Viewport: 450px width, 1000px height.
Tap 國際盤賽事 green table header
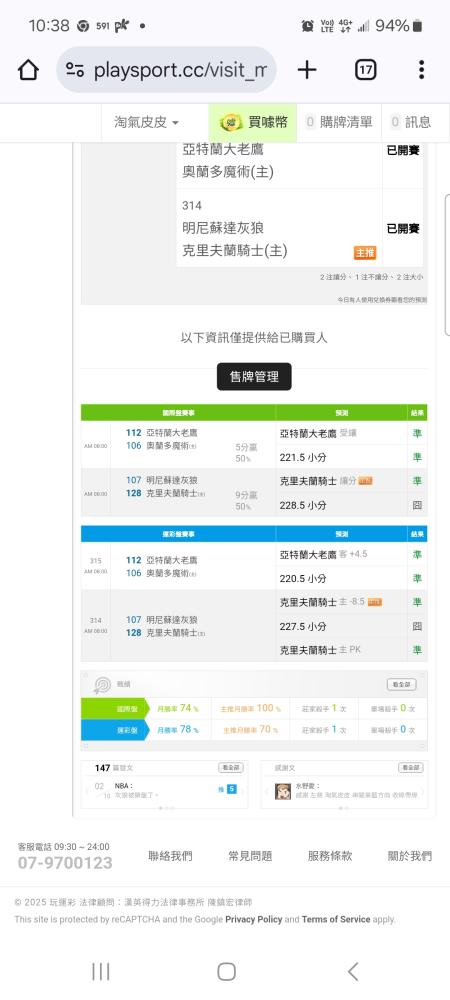178,413
